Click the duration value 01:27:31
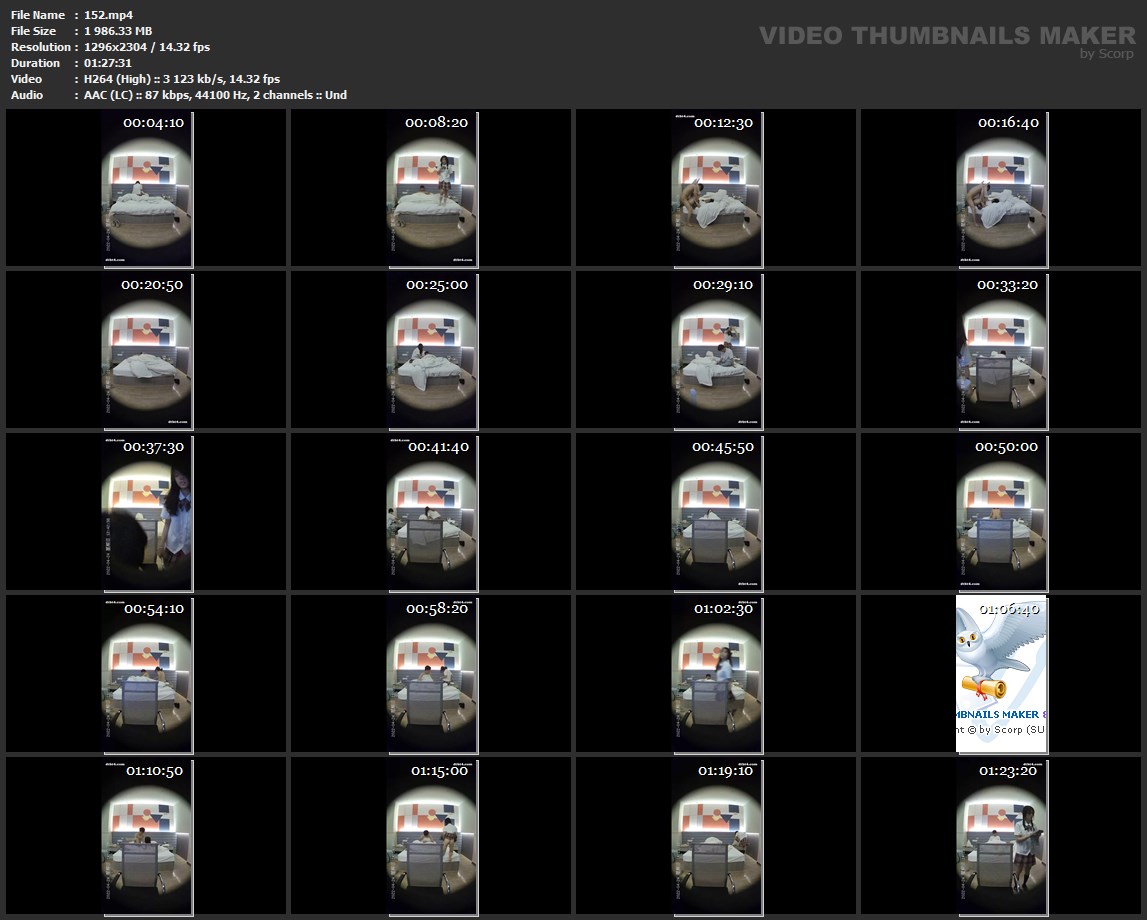 (108, 63)
